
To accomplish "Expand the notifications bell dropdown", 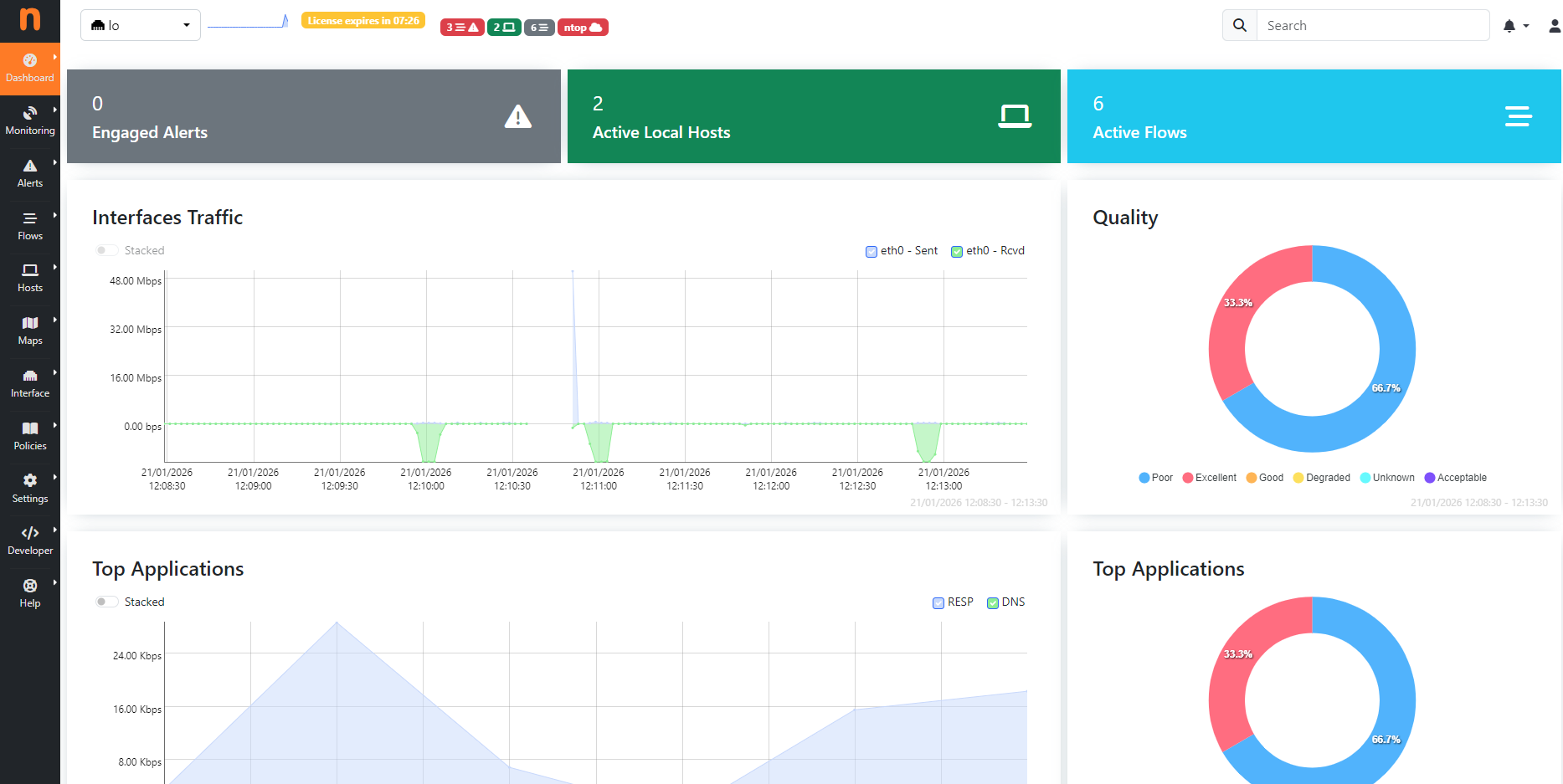I will tap(1514, 26).
